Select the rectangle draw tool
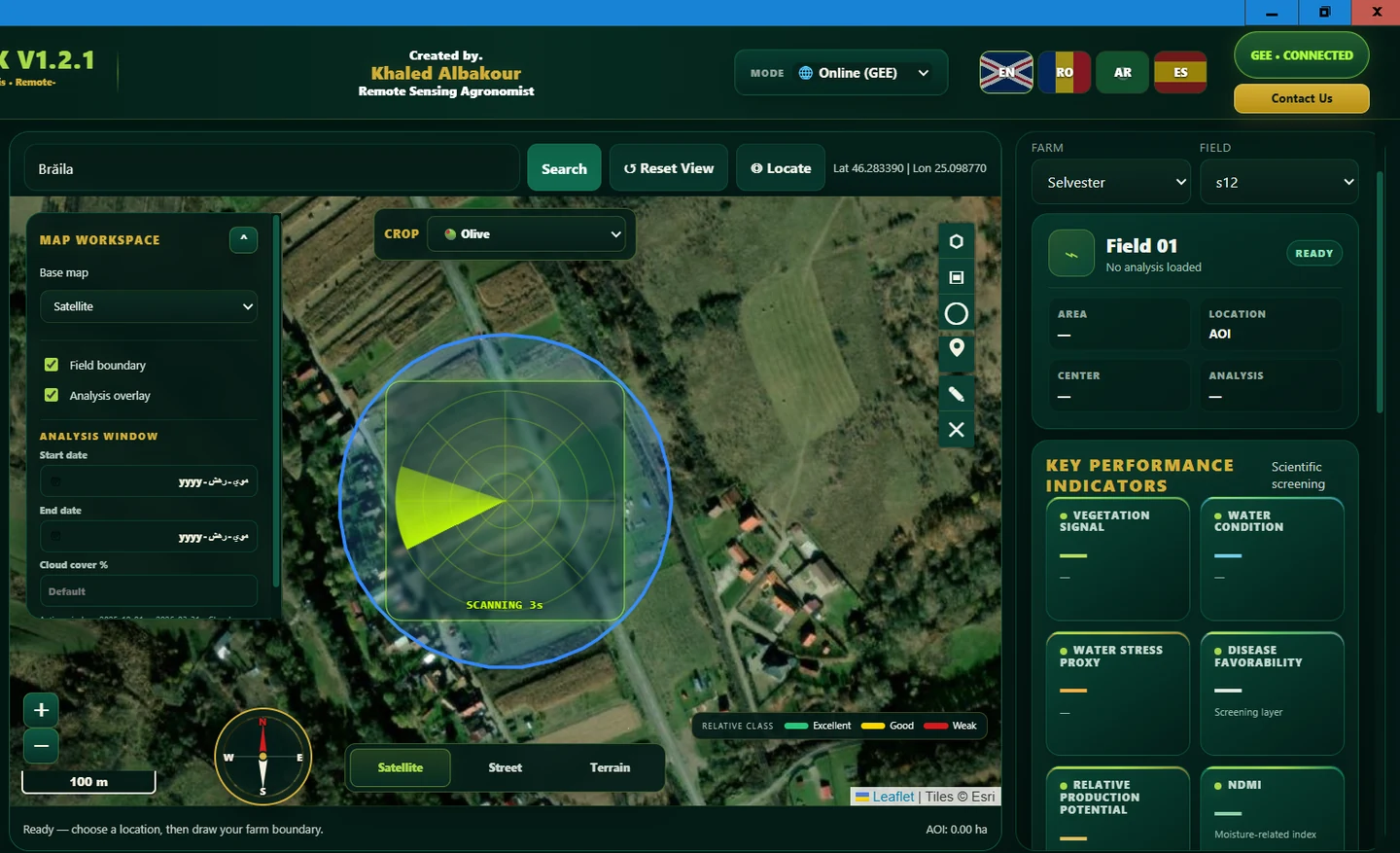This screenshot has height=853, width=1400. 957,277
